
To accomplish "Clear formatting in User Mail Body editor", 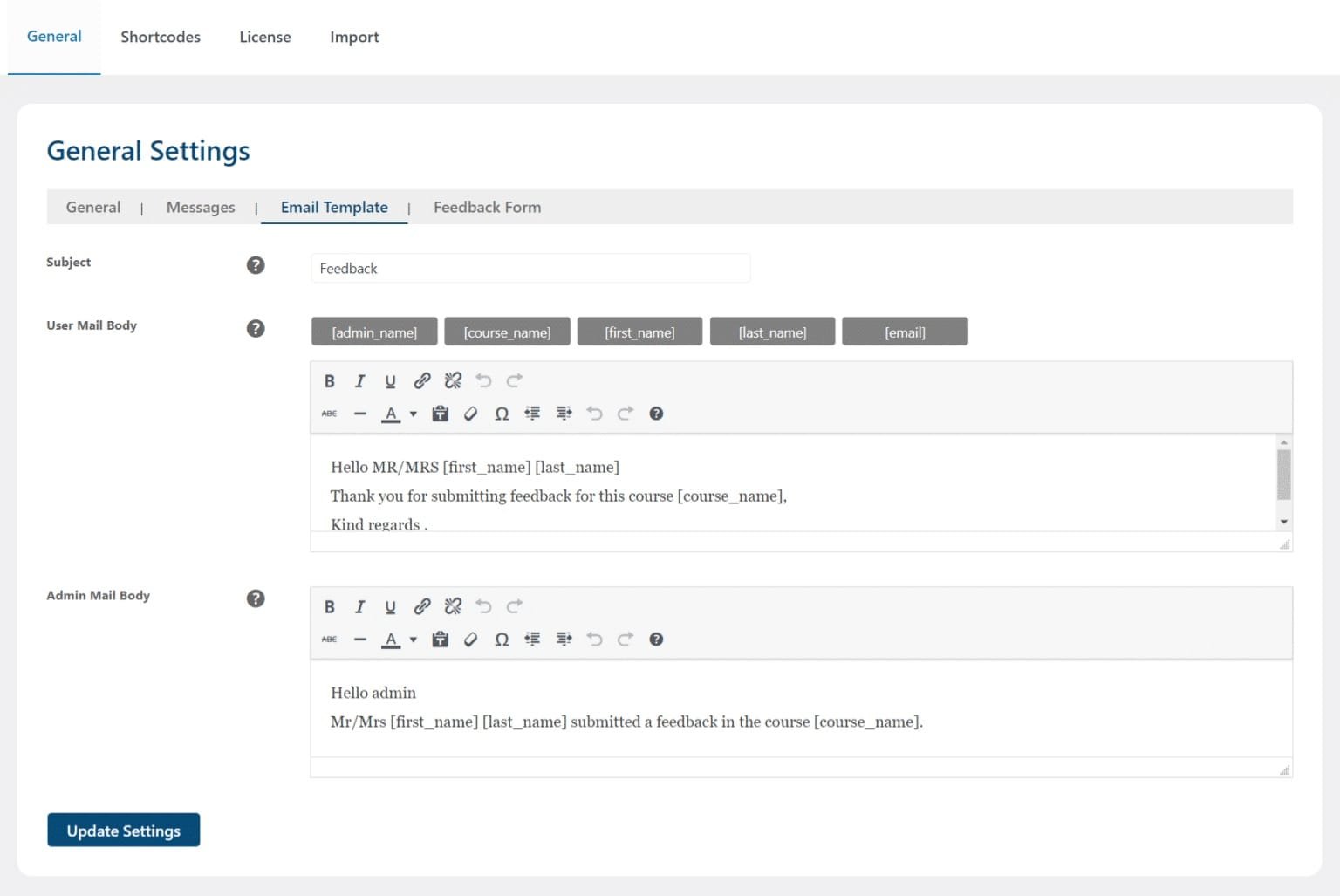I will coord(471,414).
